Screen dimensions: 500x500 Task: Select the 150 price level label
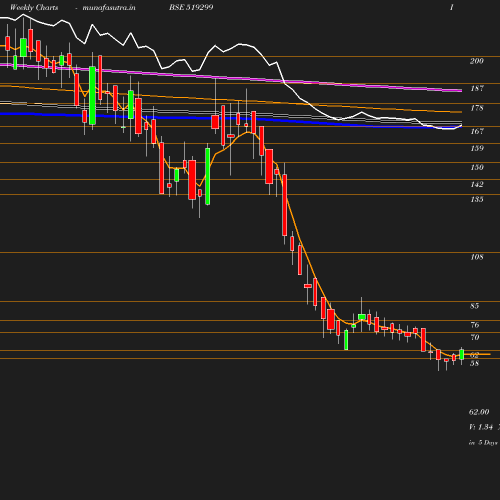point(477,167)
